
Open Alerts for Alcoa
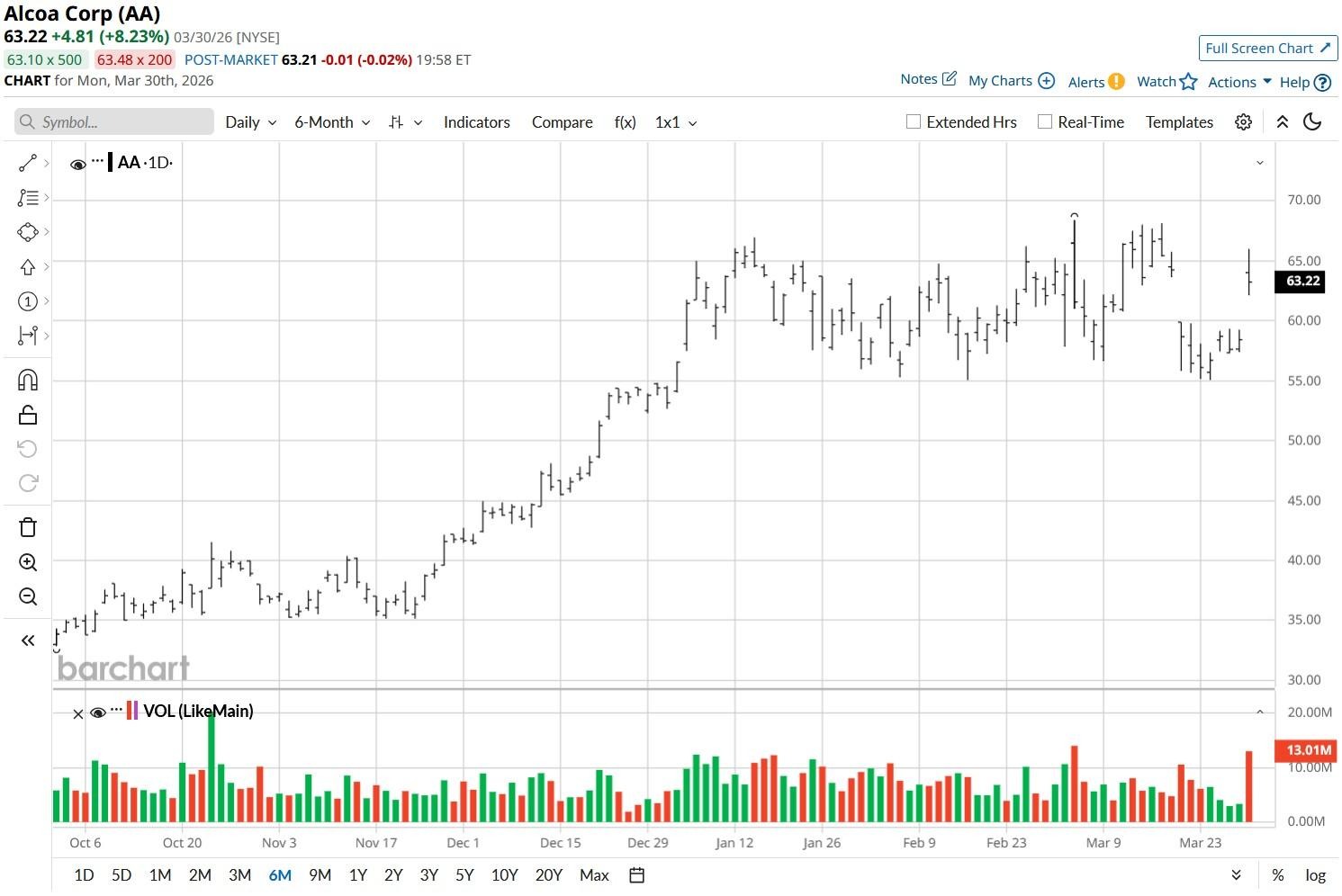click(1096, 82)
